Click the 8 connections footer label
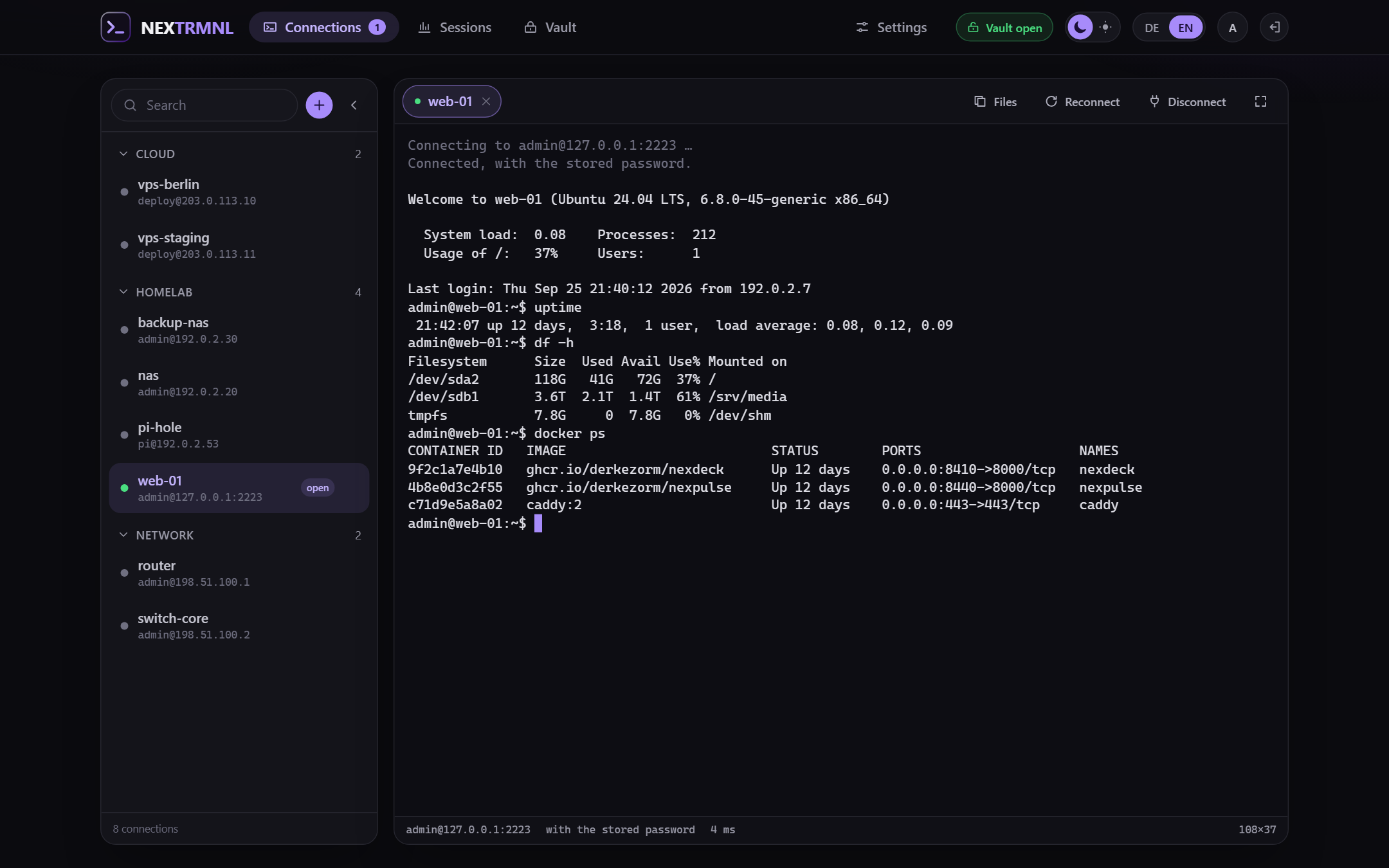This screenshot has height=868, width=1389. (x=145, y=829)
